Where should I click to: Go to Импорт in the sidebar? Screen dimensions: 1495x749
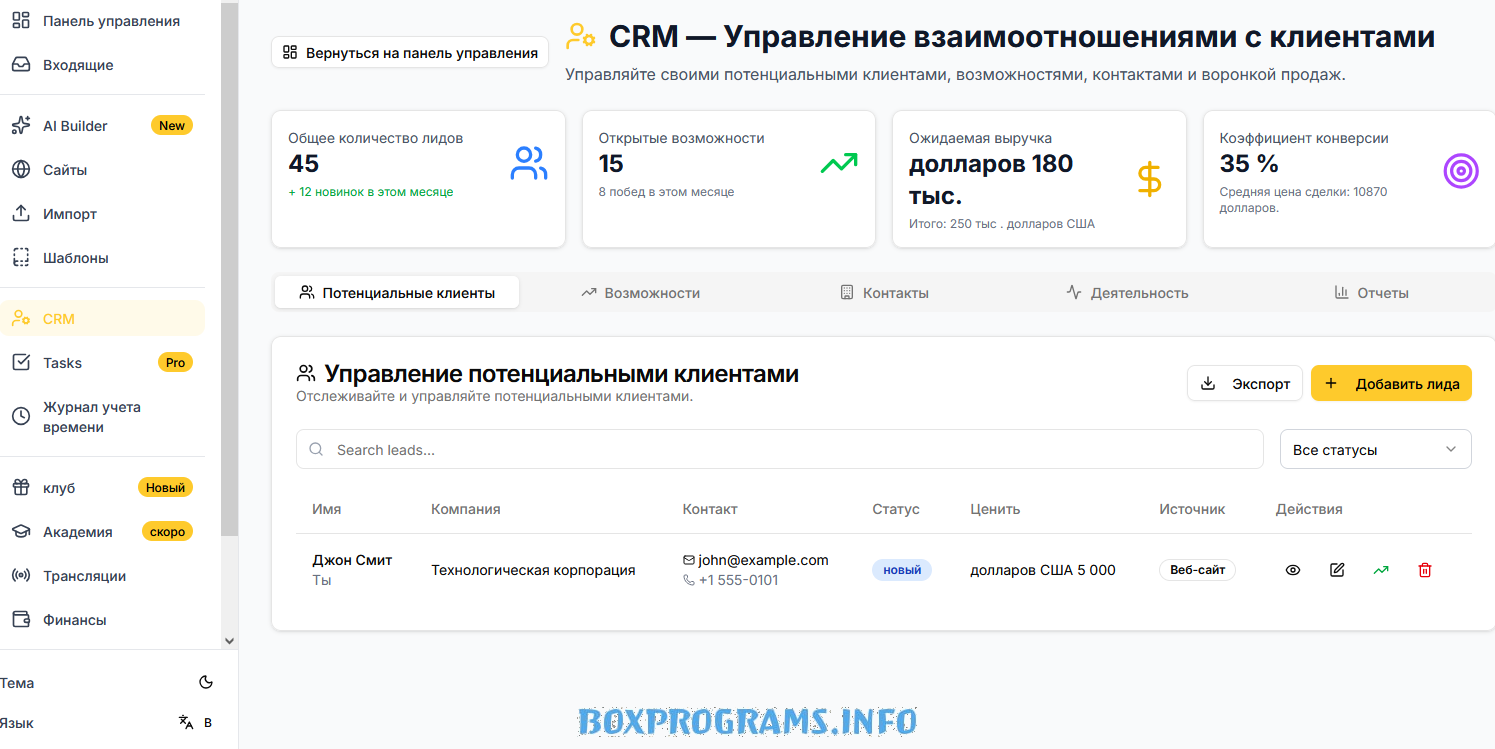[x=70, y=214]
